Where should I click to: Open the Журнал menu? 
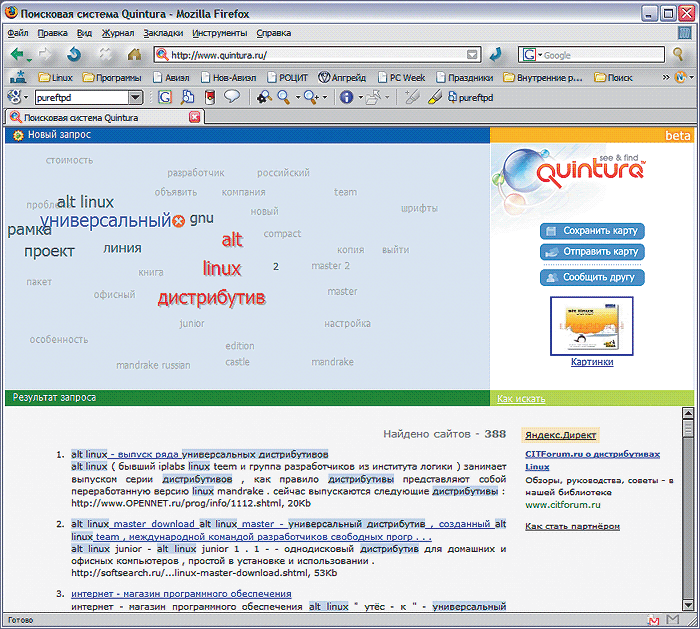118,33
